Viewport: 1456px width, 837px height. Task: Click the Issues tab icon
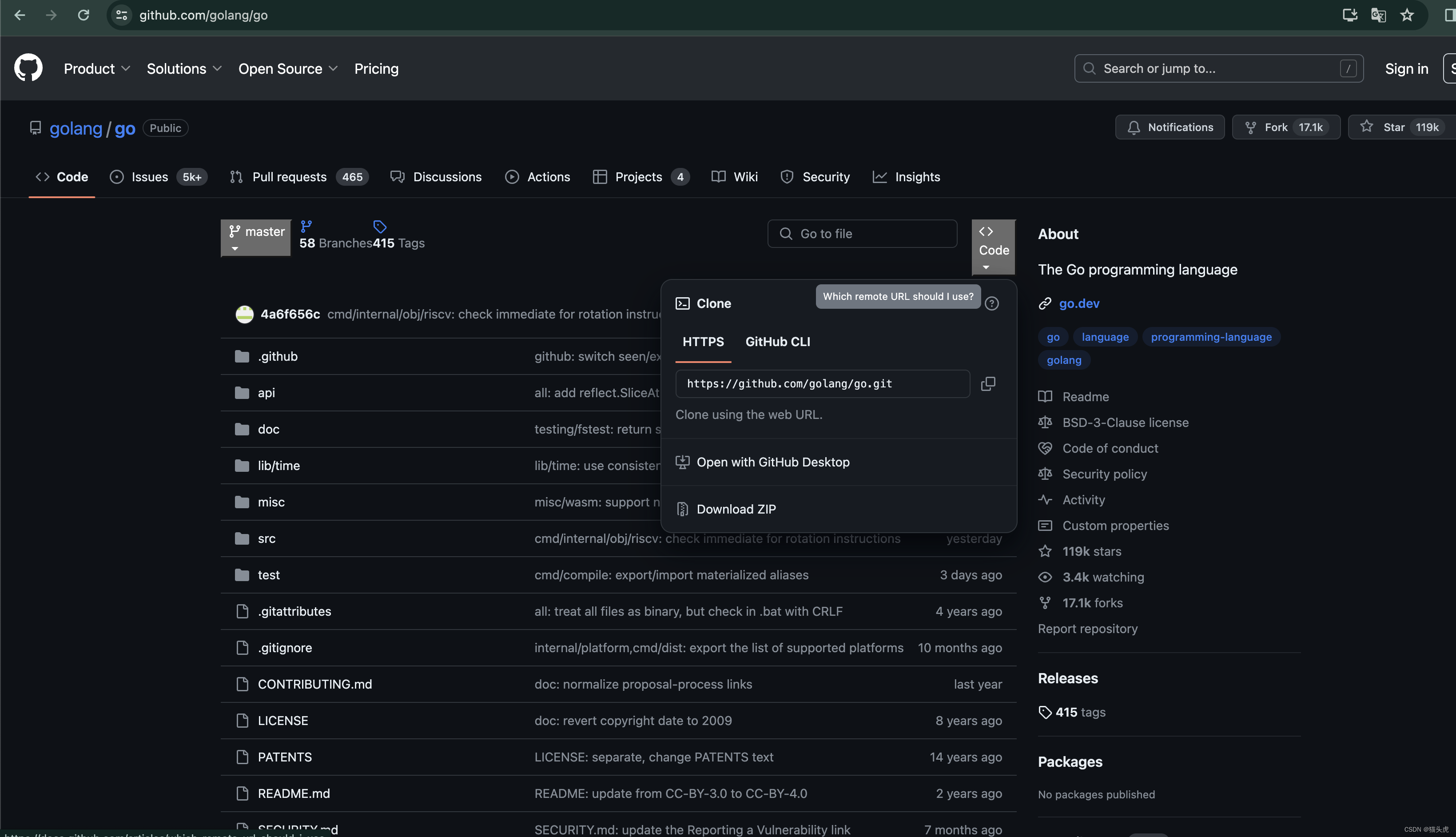coord(117,177)
